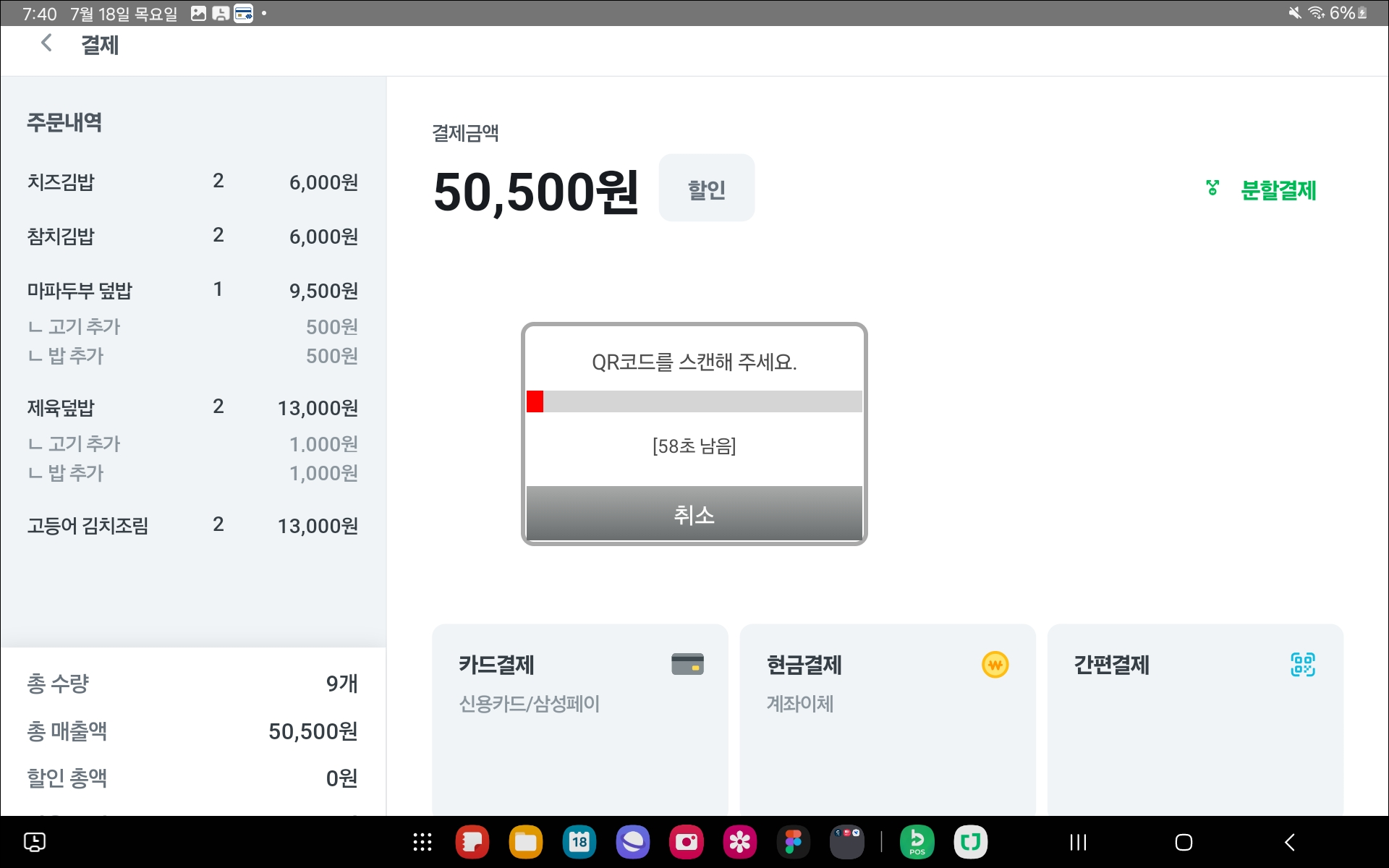This screenshot has height=868, width=1389.
Task: Select the 치즈김밥 order row
Action: pyautogui.click(x=193, y=182)
